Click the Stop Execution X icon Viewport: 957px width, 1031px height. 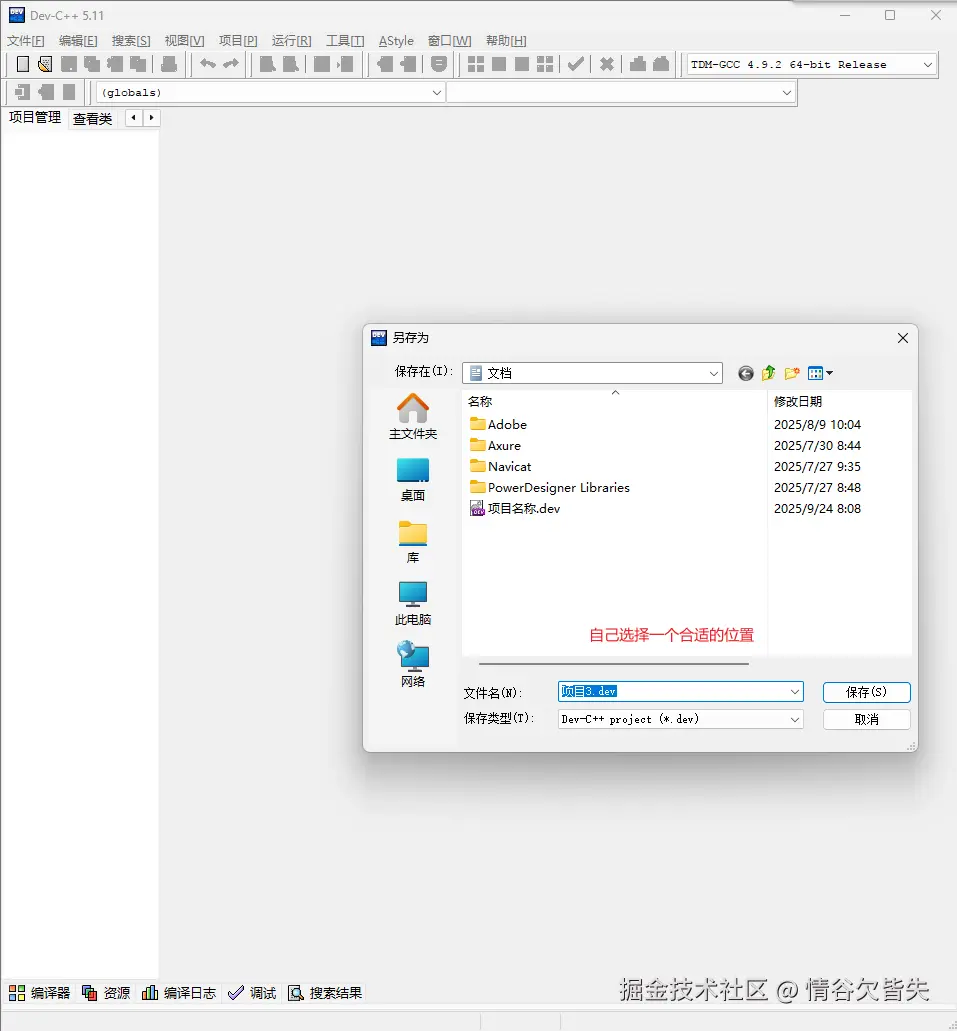(606, 64)
